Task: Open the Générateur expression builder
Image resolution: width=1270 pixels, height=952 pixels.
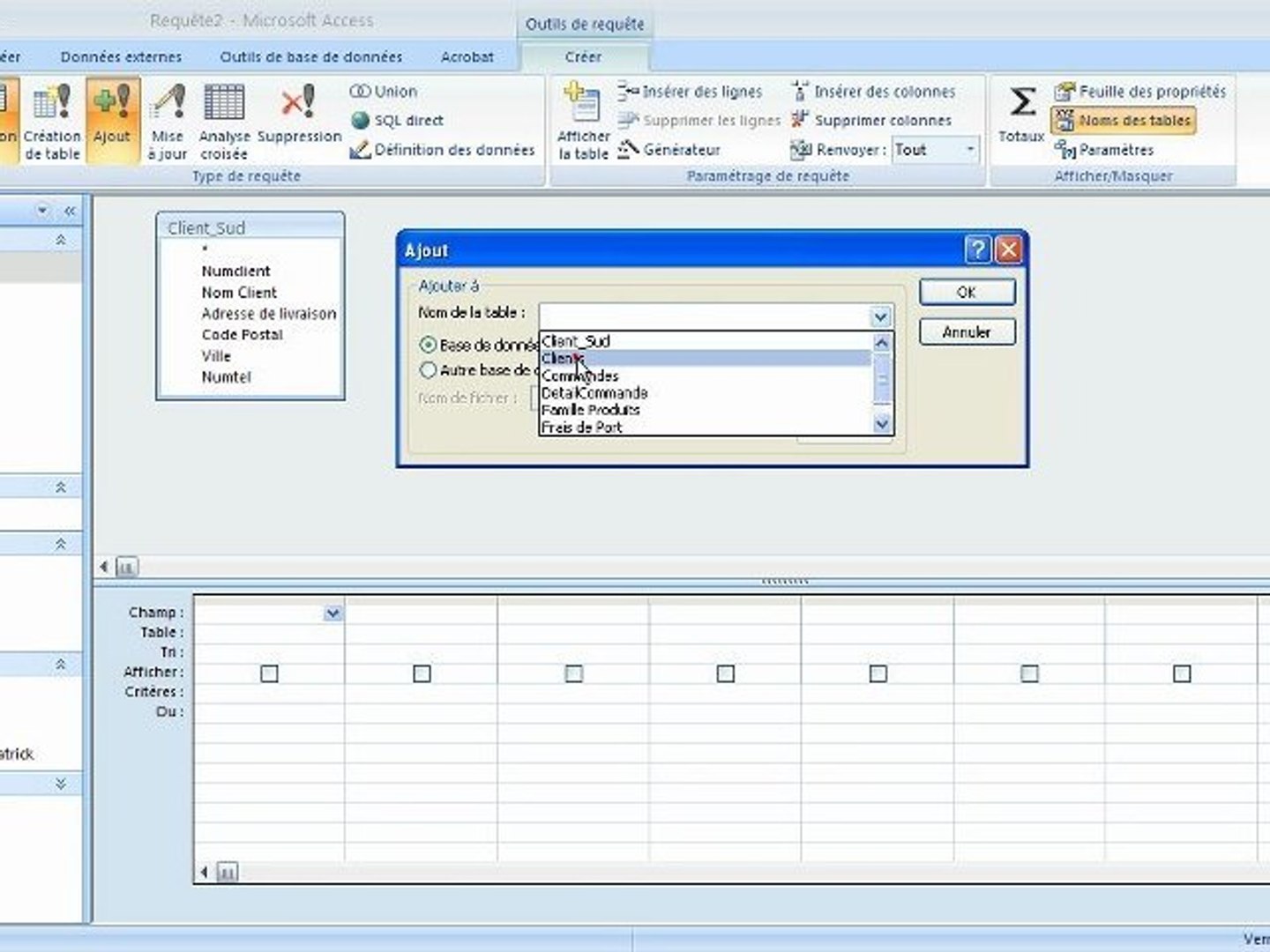Action: coord(669,150)
